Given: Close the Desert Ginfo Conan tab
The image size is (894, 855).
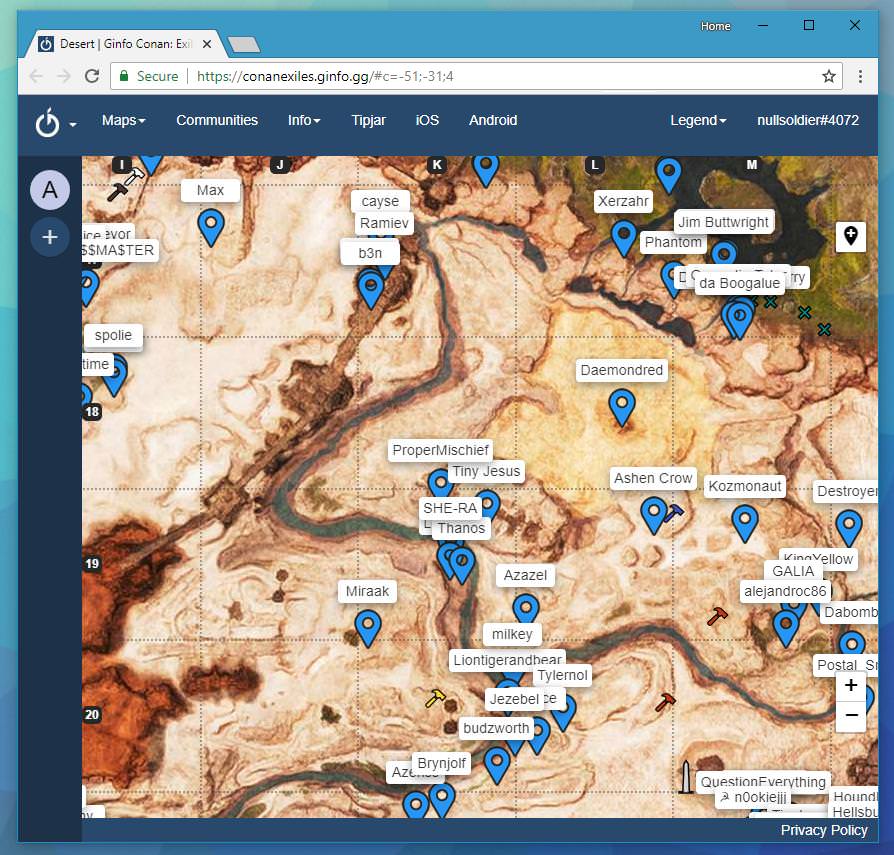Looking at the screenshot, I should coord(207,44).
